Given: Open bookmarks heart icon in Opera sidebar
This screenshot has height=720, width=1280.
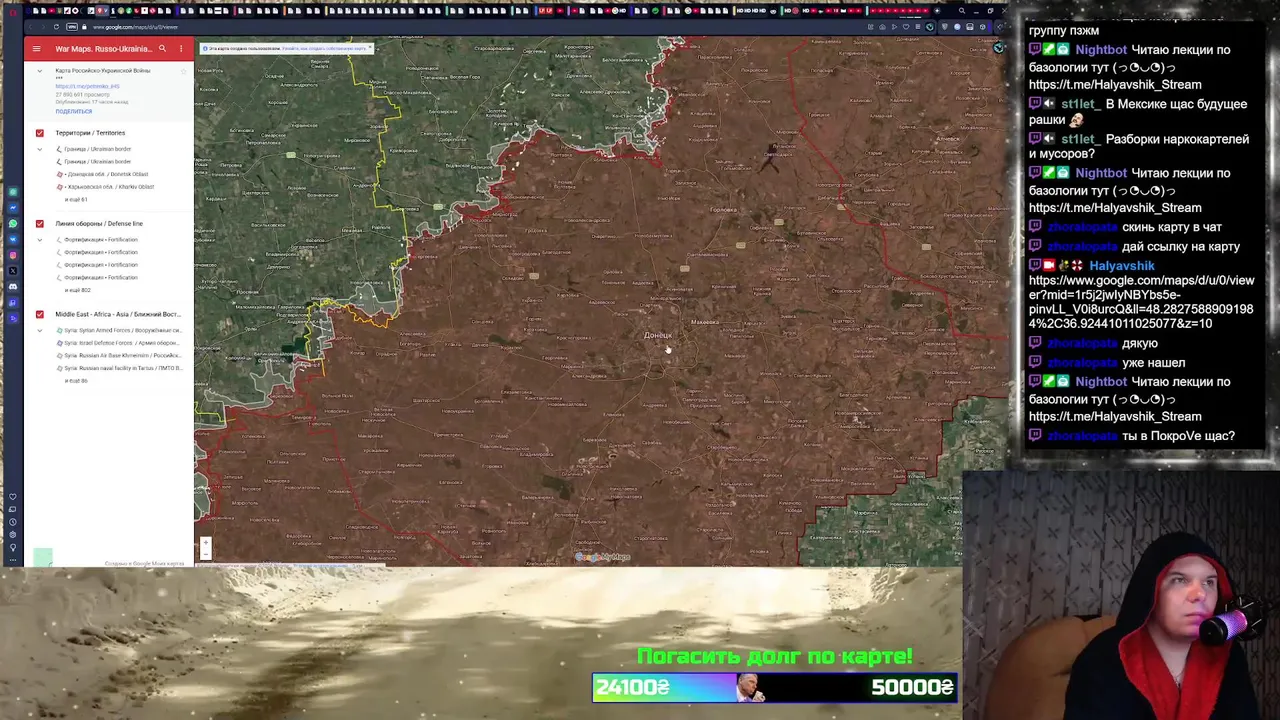Looking at the screenshot, I should [13, 497].
